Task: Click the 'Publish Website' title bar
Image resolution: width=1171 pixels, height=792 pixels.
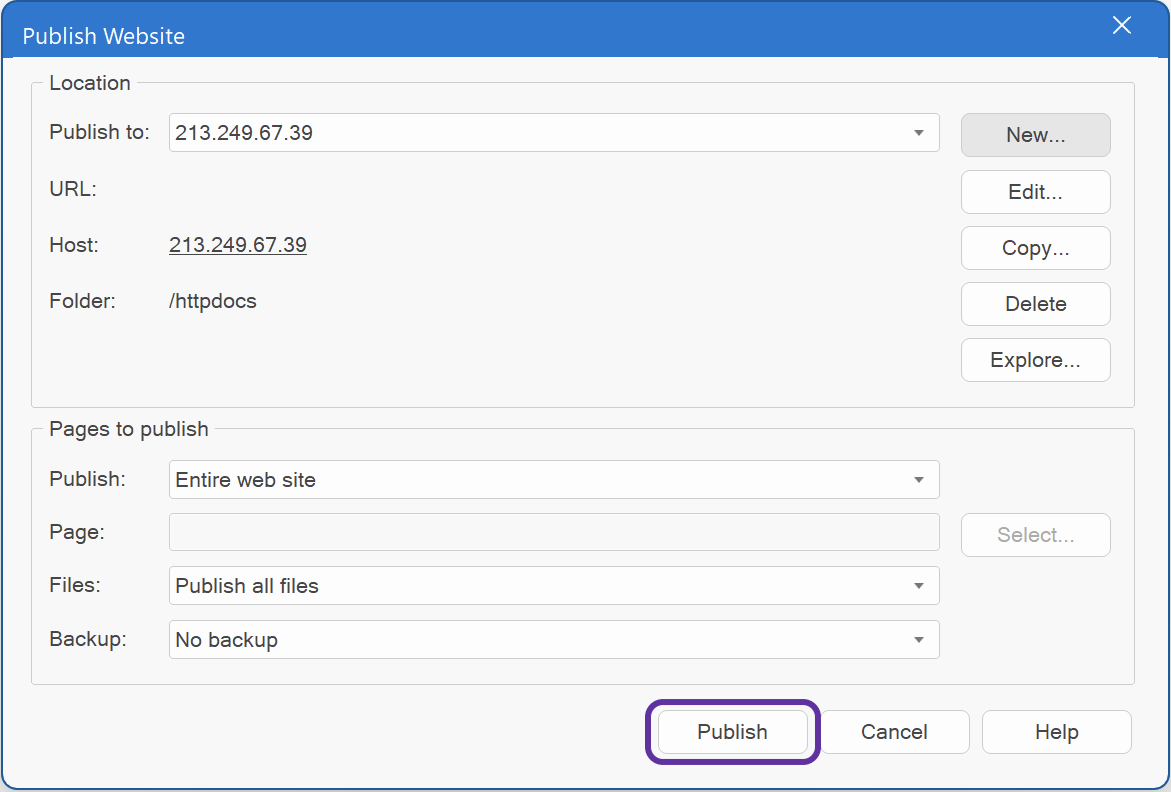Action: coord(500,35)
